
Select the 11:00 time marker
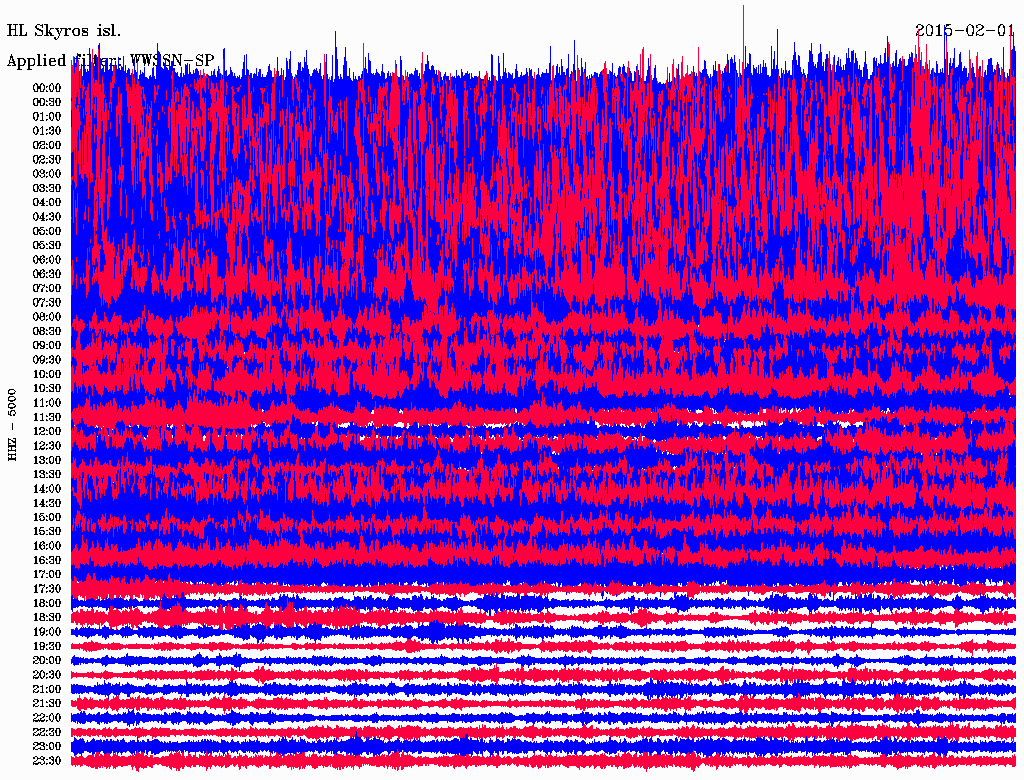pos(47,403)
